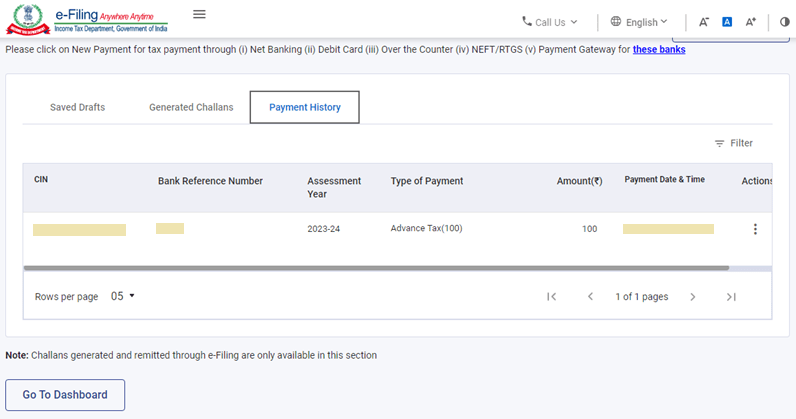Reset font size to default A

[727, 22]
